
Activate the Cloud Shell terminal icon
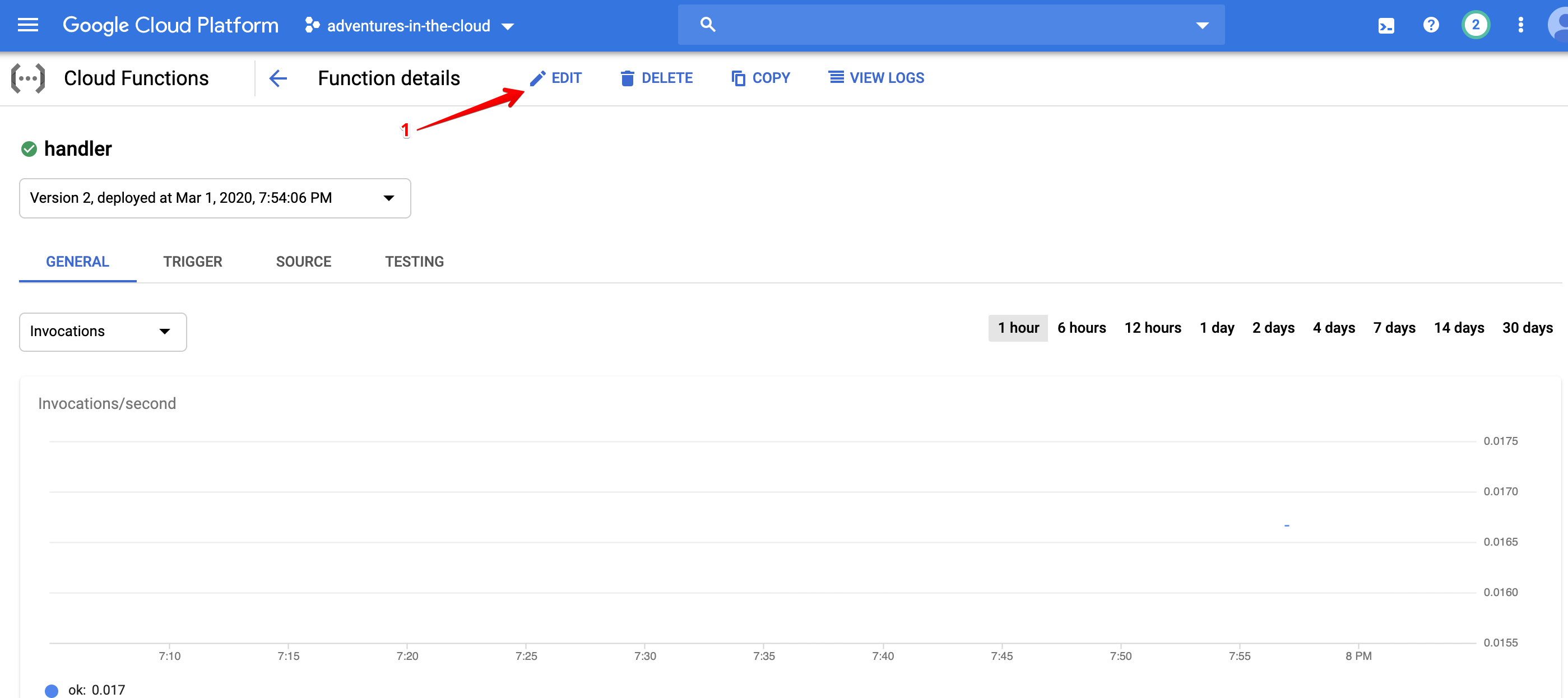pyautogui.click(x=1386, y=26)
